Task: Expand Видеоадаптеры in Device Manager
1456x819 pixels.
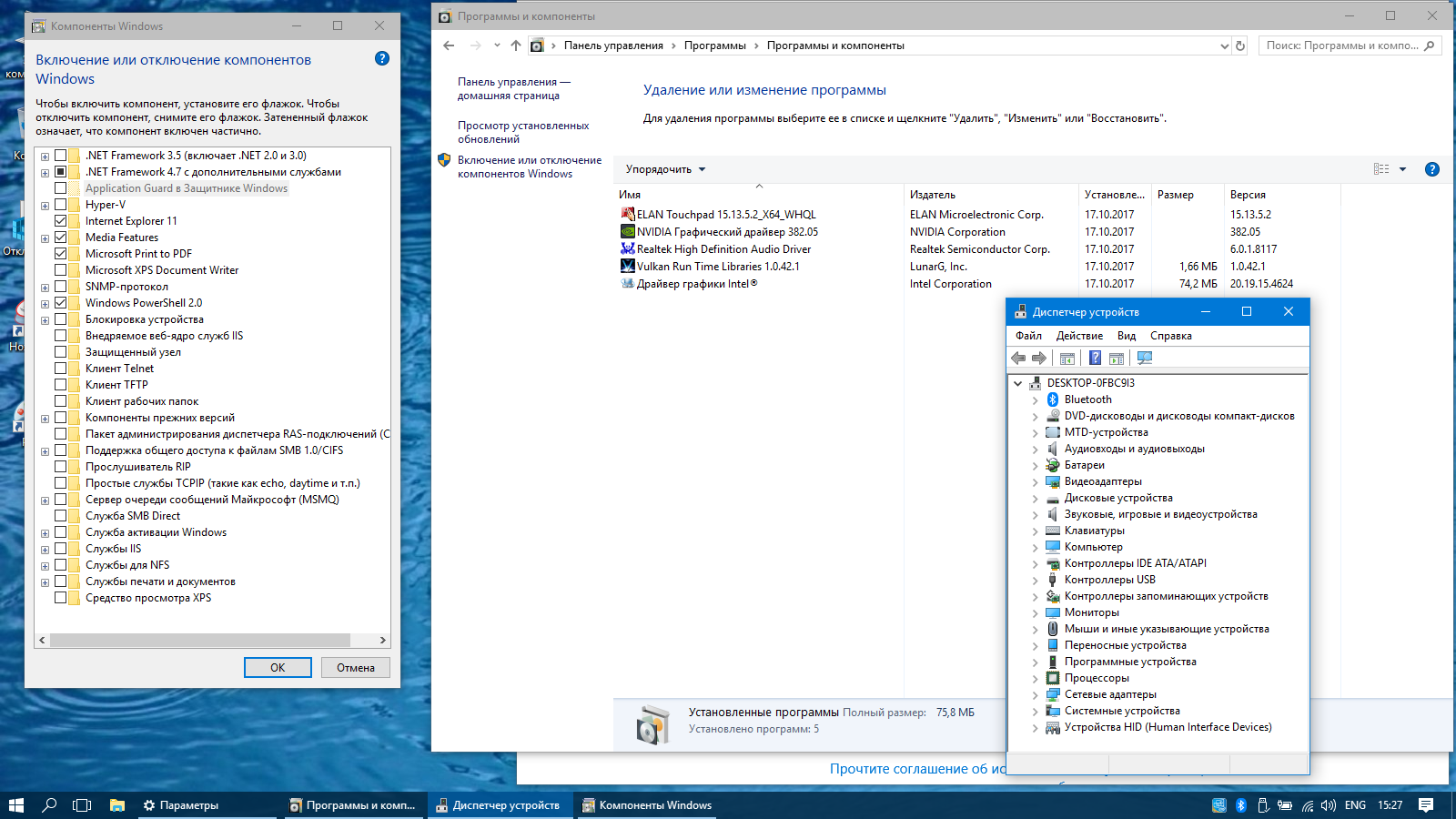Action: pos(1035,482)
